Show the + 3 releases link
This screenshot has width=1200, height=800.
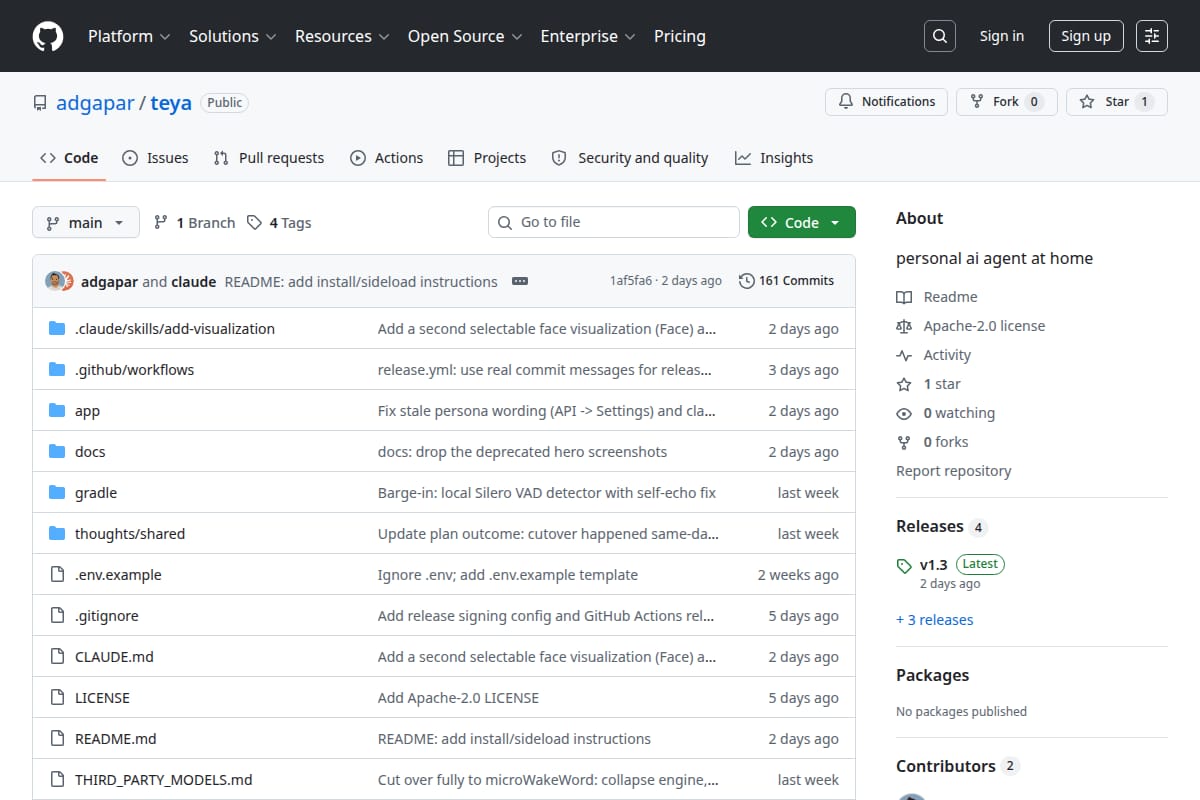(935, 620)
